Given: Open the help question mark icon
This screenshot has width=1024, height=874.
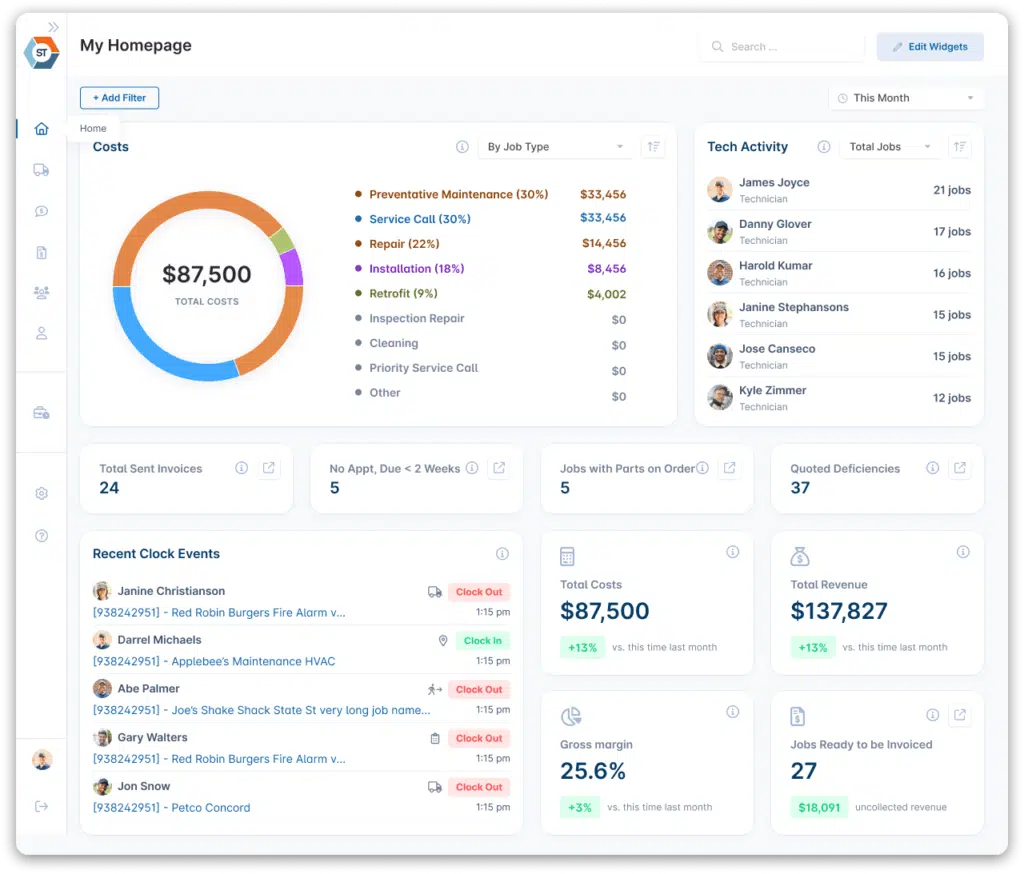Looking at the screenshot, I should [x=41, y=536].
